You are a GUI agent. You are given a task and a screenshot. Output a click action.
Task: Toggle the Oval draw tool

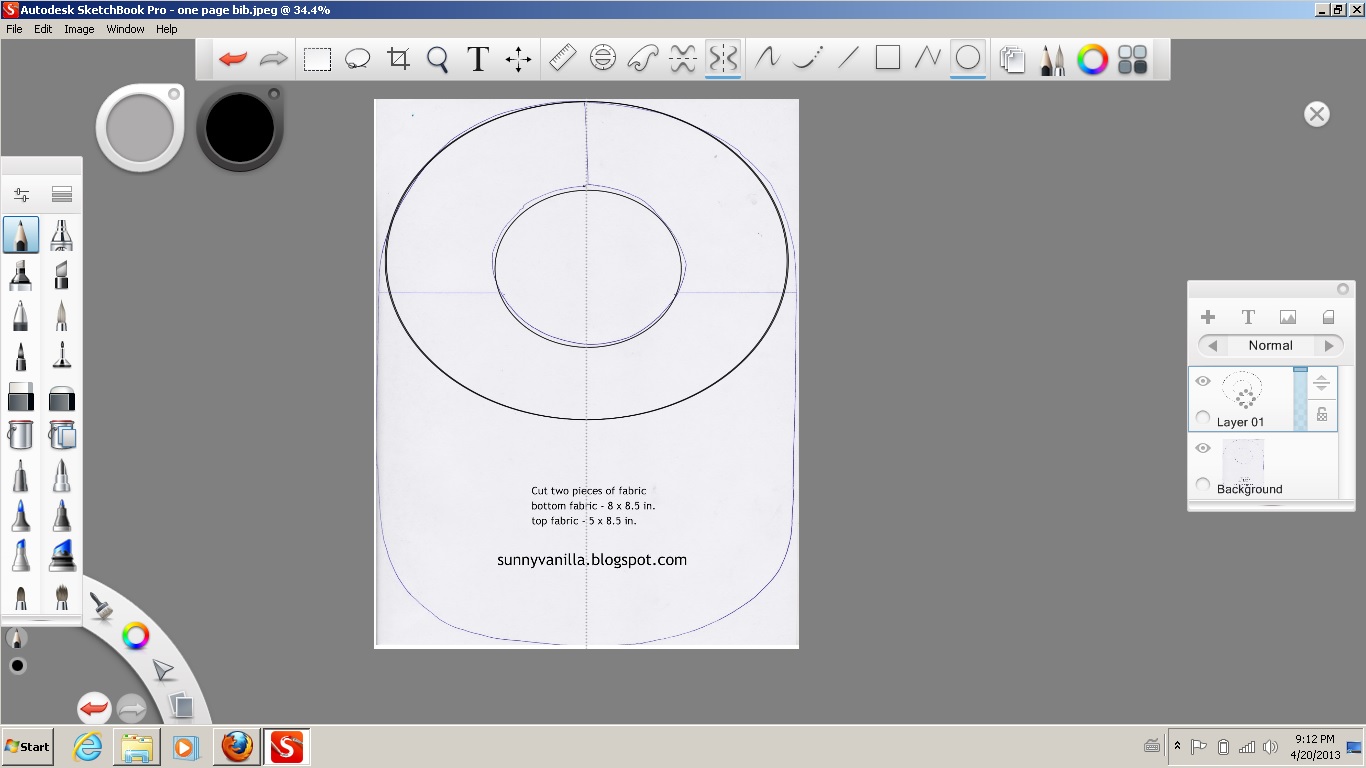pyautogui.click(x=968, y=58)
